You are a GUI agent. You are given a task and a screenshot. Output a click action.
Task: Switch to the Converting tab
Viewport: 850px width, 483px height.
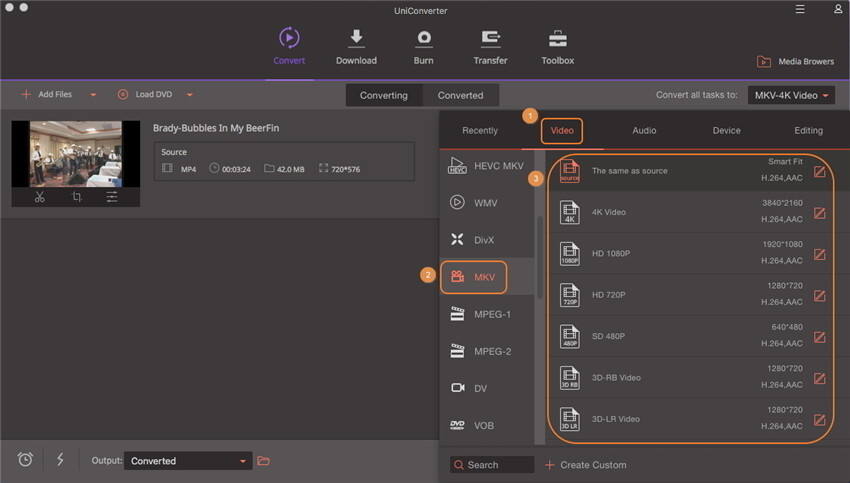coord(384,95)
